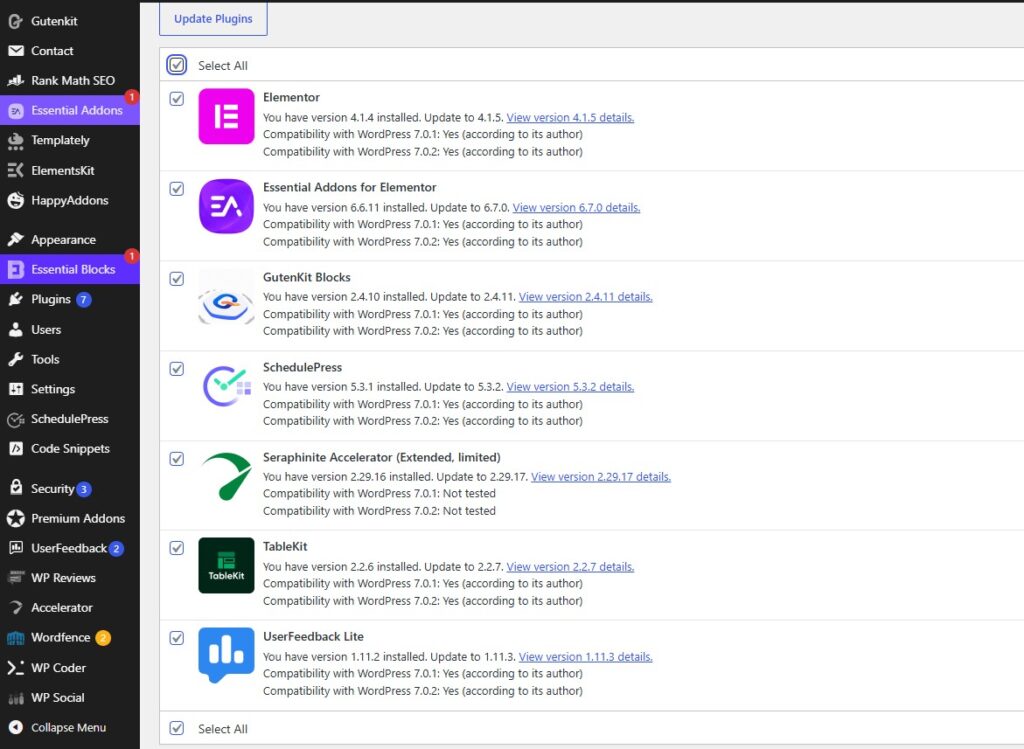1024x749 pixels.
Task: Click the TableKit dark green logo
Action: (226, 566)
